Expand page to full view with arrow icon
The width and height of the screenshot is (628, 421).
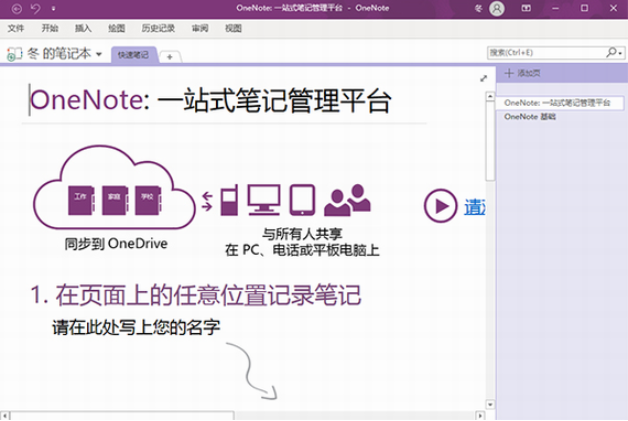484,78
